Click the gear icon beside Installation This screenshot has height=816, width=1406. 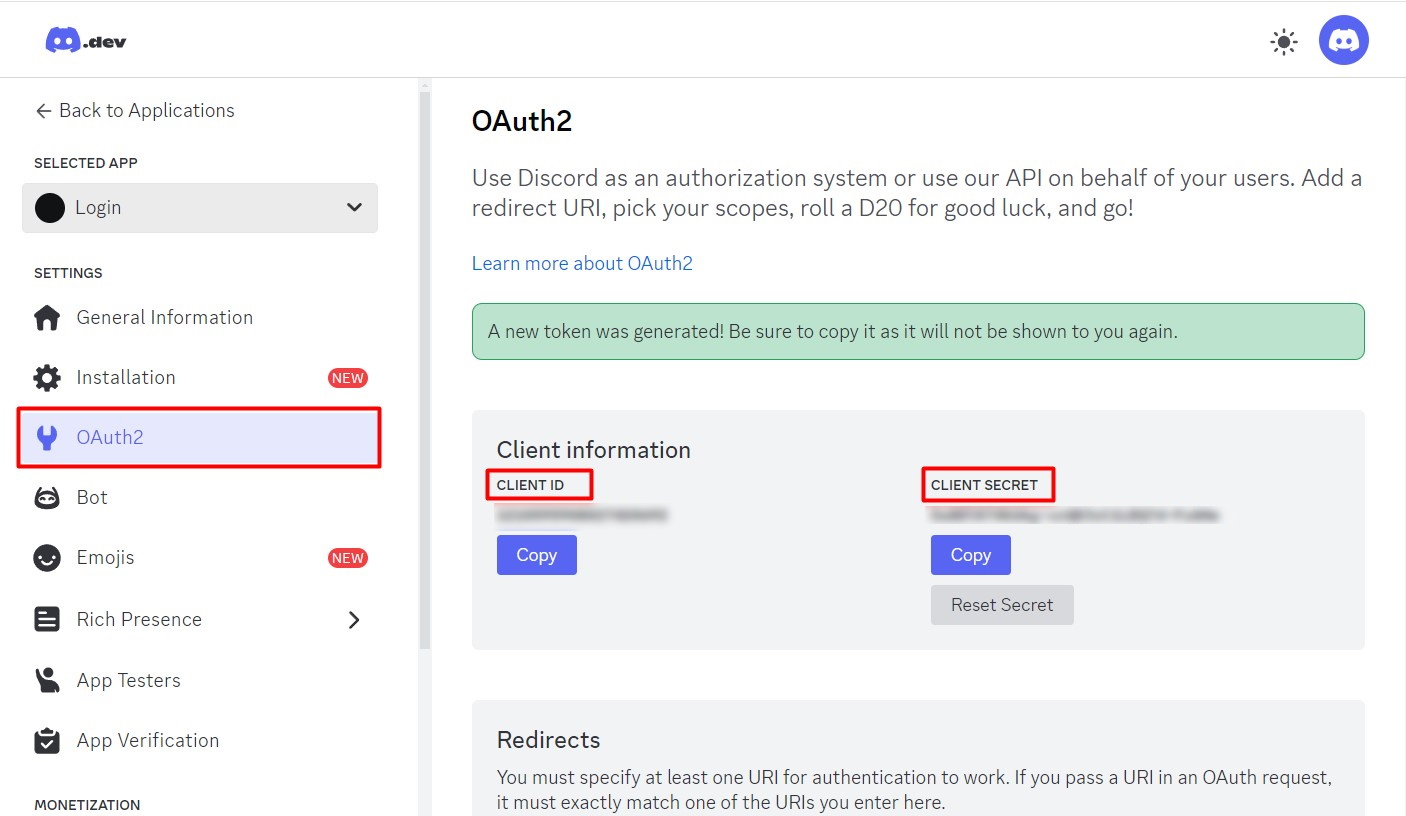(47, 378)
